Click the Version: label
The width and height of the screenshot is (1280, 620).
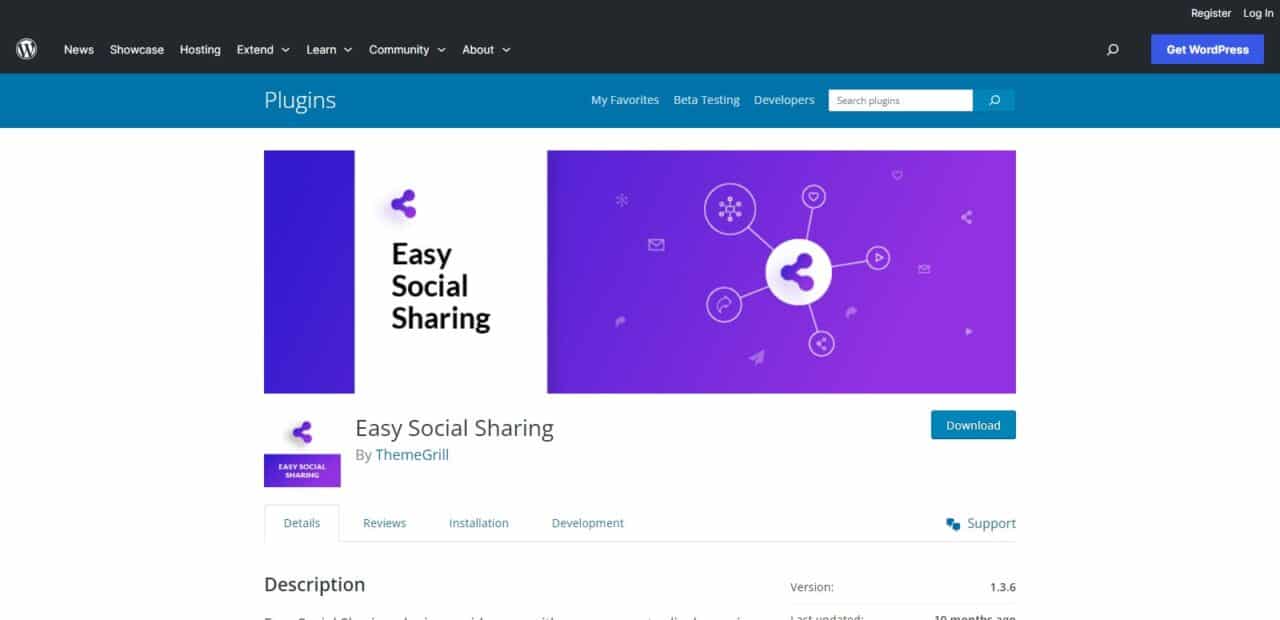pyautogui.click(x=812, y=587)
